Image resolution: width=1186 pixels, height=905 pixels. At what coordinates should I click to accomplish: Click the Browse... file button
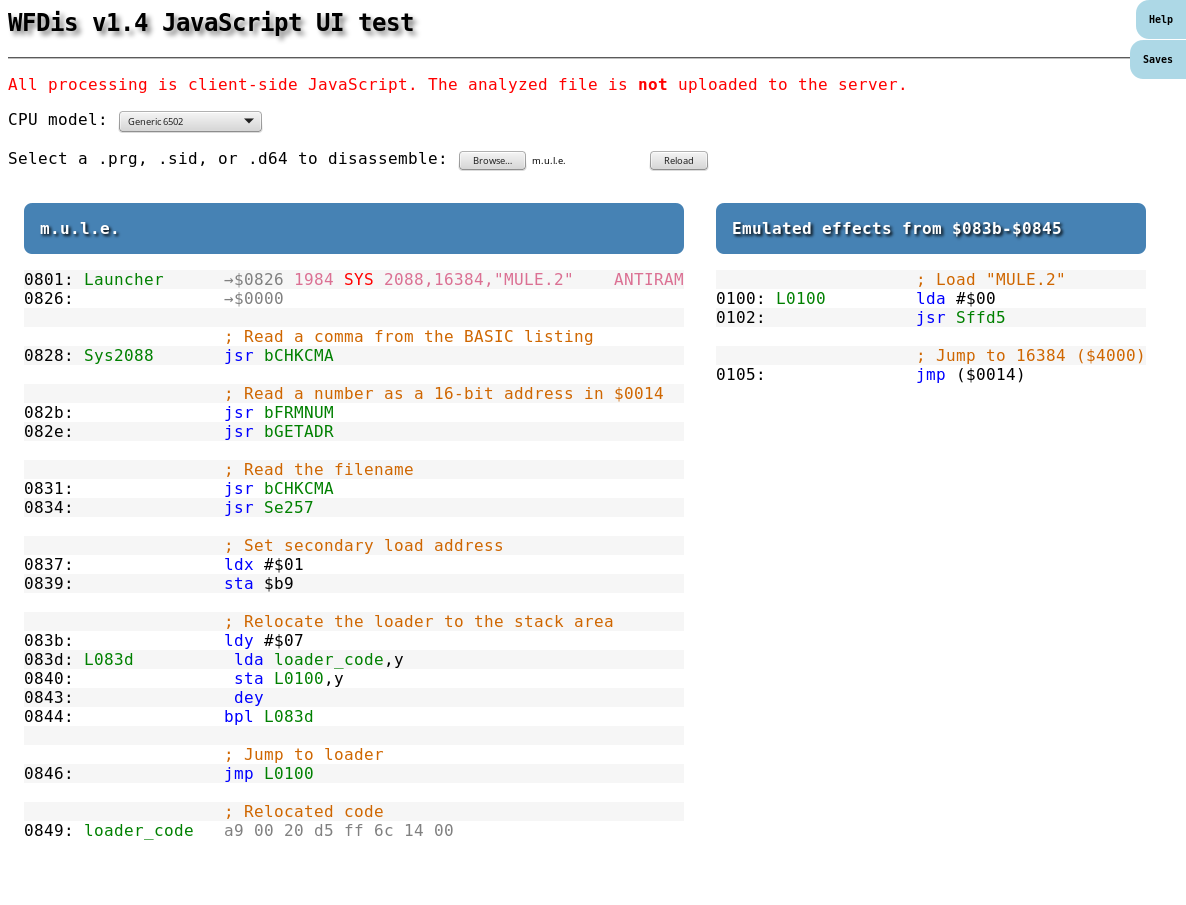click(x=492, y=161)
